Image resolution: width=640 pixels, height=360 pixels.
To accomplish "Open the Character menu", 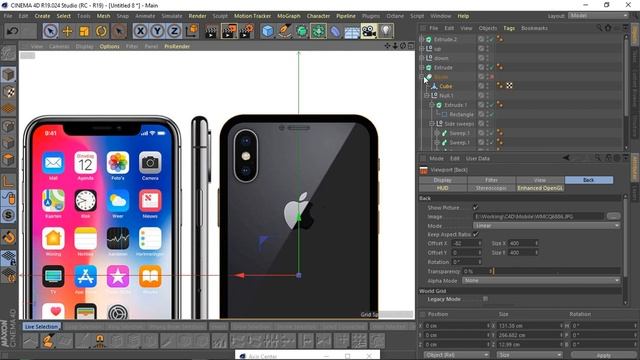I will click(318, 16).
